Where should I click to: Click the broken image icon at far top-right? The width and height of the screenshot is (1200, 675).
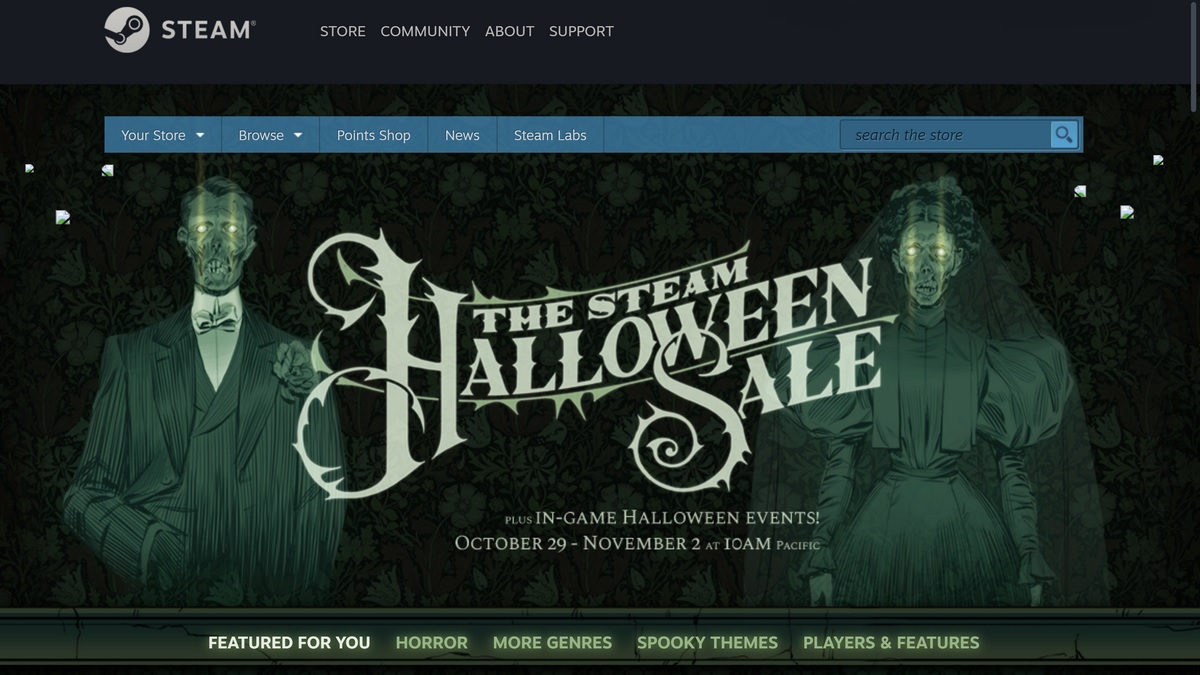(x=1158, y=159)
